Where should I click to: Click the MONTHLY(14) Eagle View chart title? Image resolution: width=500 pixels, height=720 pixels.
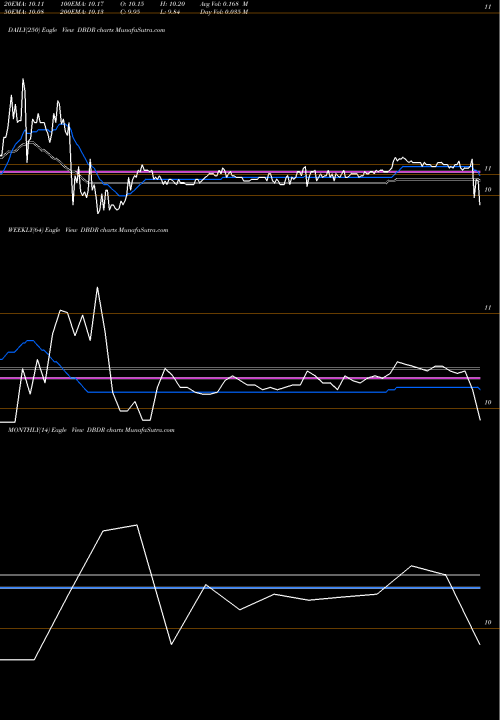click(91, 430)
